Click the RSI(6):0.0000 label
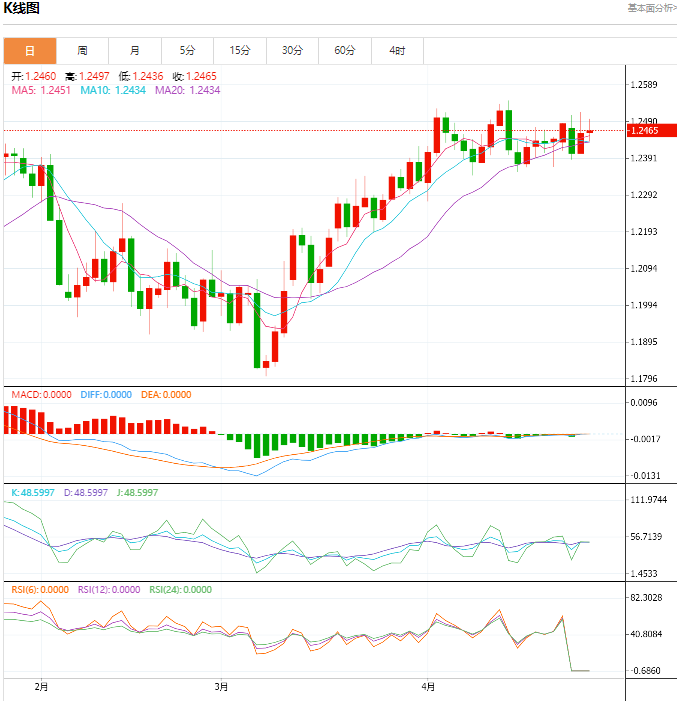The height and width of the screenshot is (701, 677). tap(40, 590)
